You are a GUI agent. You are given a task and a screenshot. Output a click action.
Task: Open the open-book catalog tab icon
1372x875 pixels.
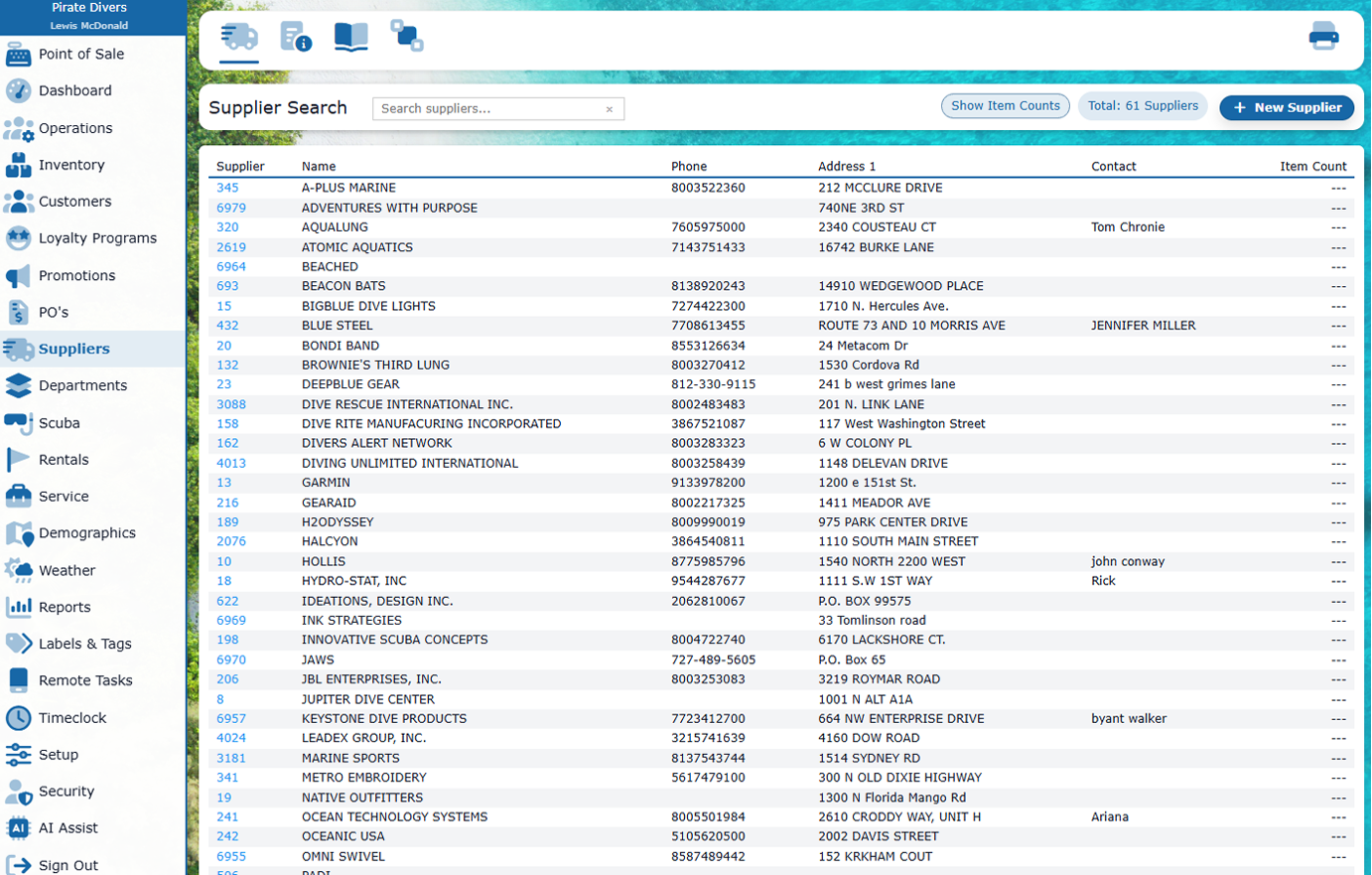tap(350, 37)
